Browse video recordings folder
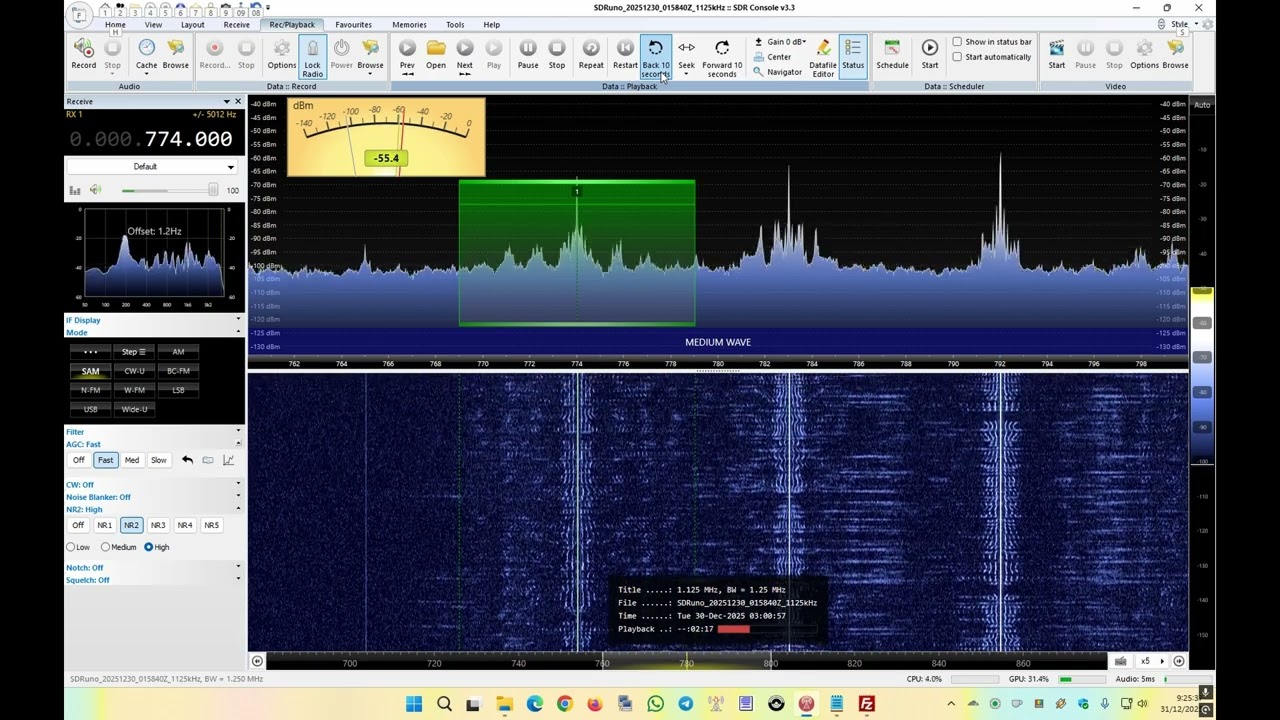Screen dimensions: 1280x720 [x=1175, y=55]
